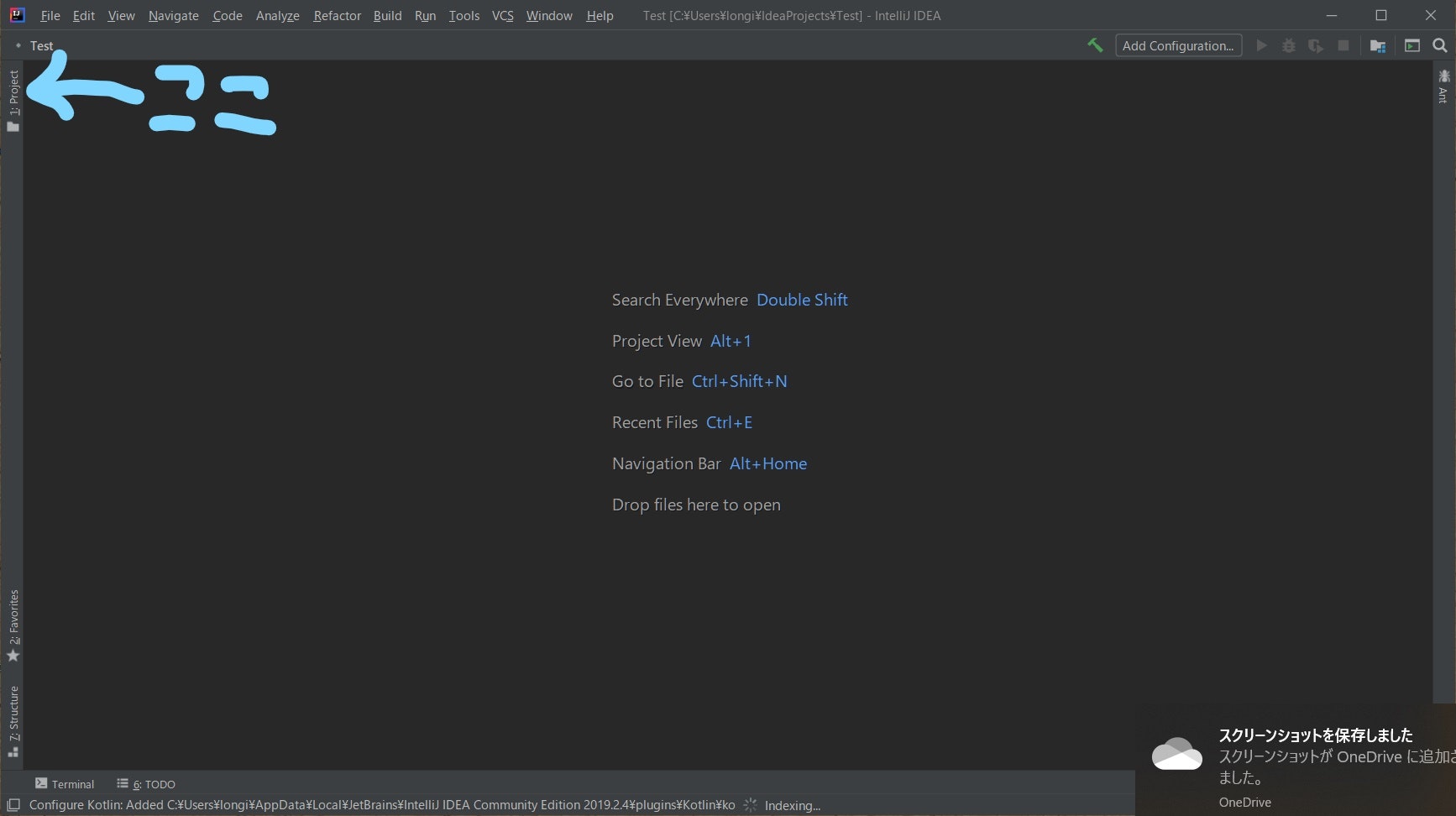
Task: Click the OneDrive cloud icon in notification
Action: [1176, 753]
